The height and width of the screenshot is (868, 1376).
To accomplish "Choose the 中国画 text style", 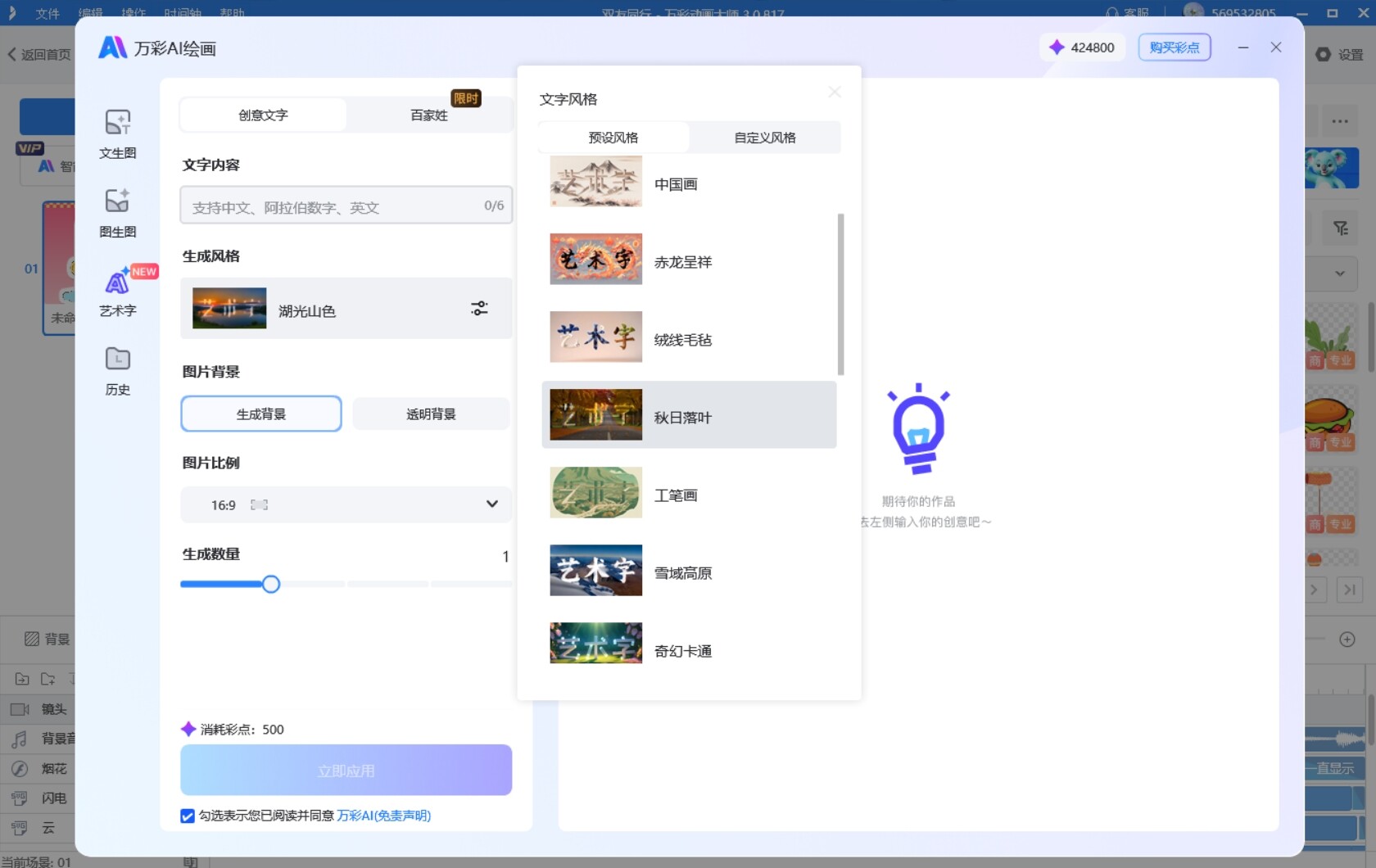I will pos(689,183).
